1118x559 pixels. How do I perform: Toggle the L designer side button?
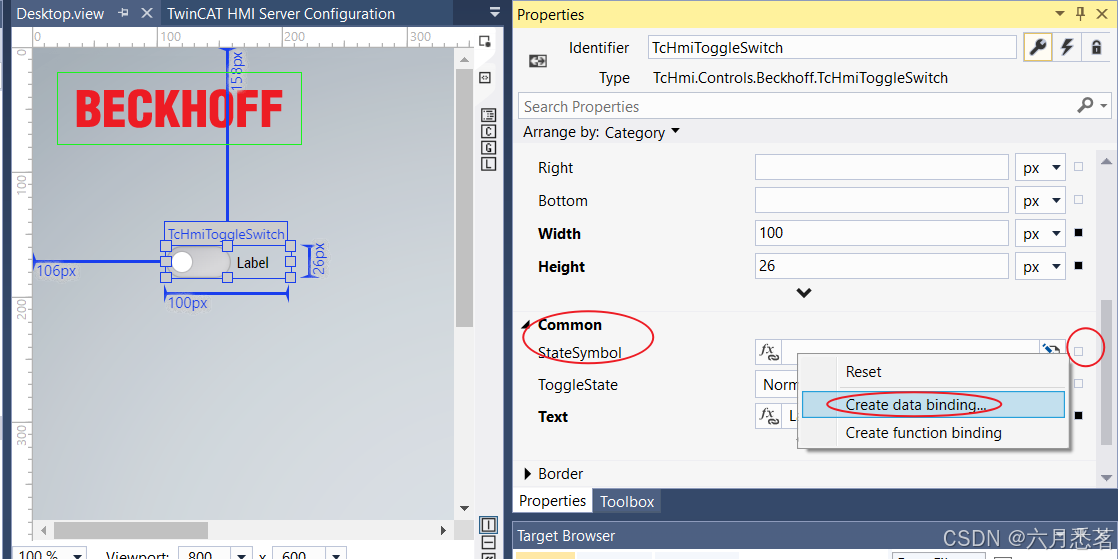pos(488,164)
